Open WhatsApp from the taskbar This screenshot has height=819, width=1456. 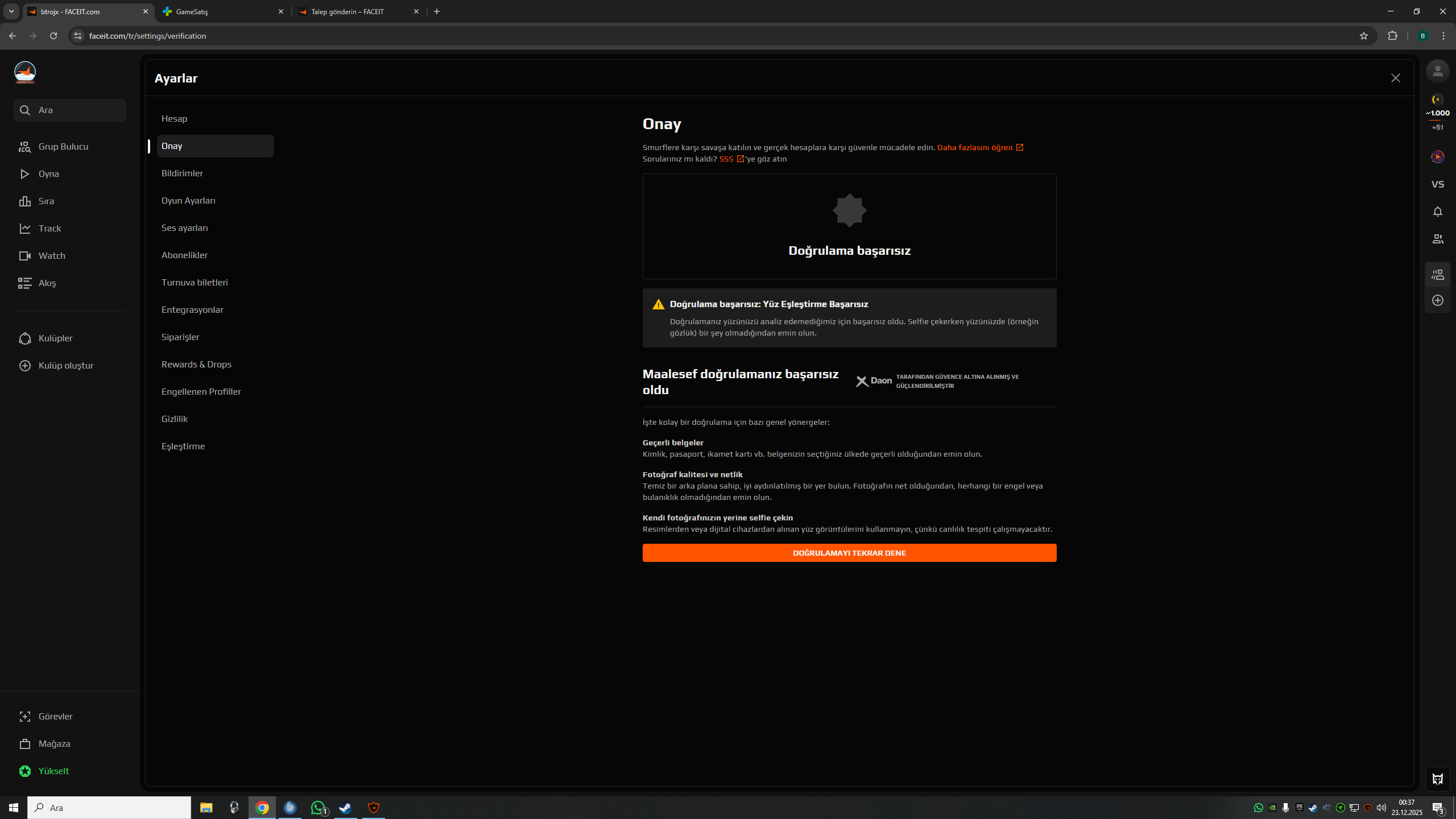pos(318,808)
